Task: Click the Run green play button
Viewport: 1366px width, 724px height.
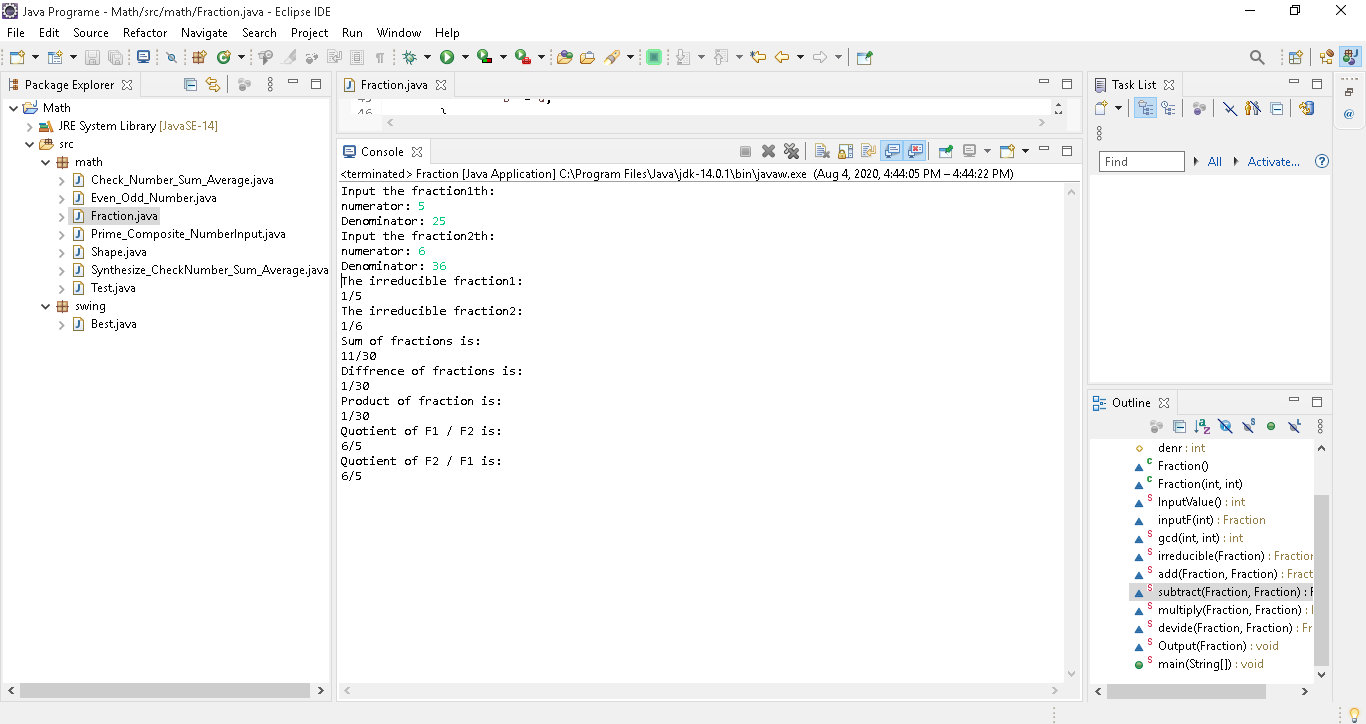Action: (x=447, y=57)
